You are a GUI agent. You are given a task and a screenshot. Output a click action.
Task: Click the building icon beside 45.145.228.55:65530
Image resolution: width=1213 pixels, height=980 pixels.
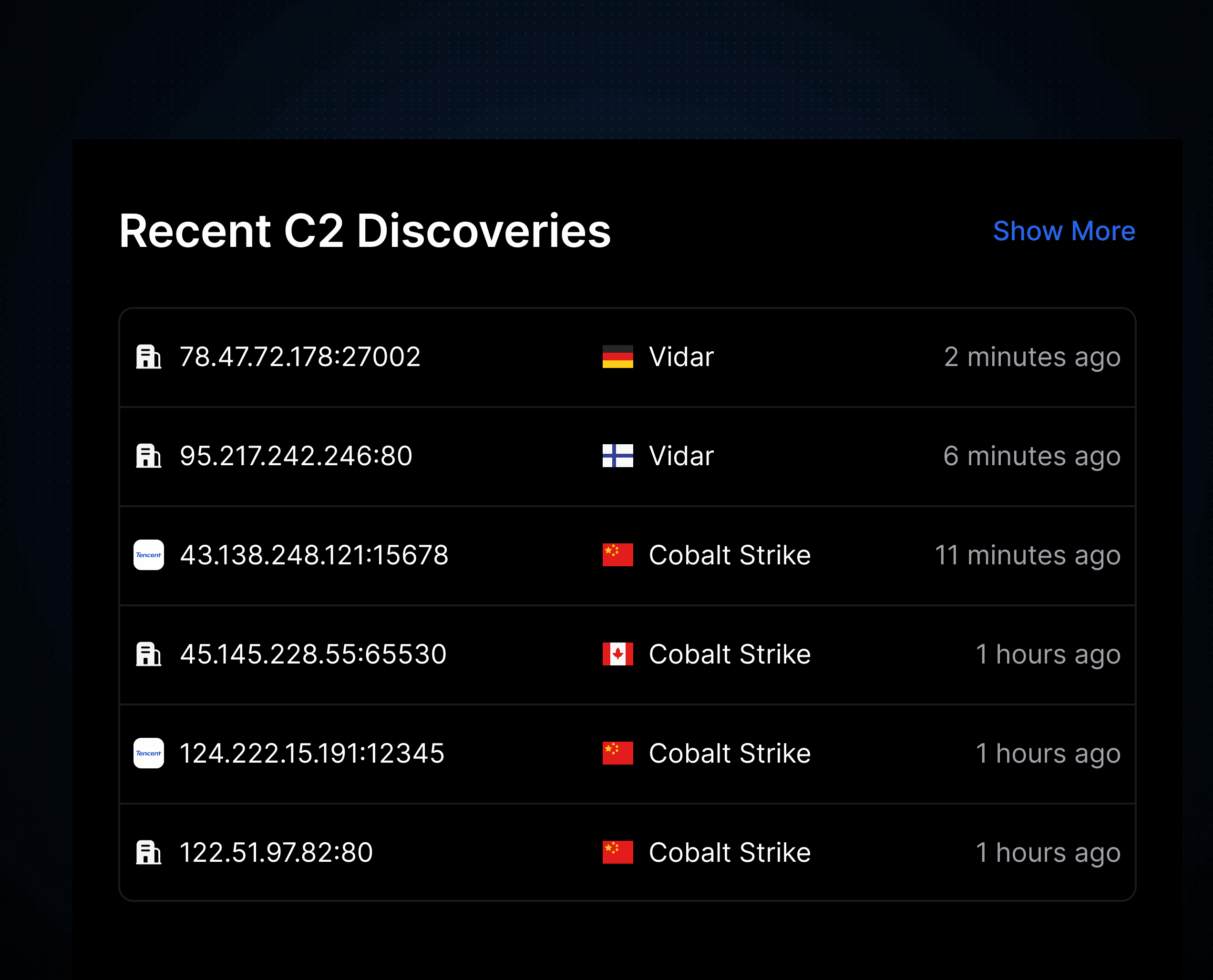[x=148, y=653]
